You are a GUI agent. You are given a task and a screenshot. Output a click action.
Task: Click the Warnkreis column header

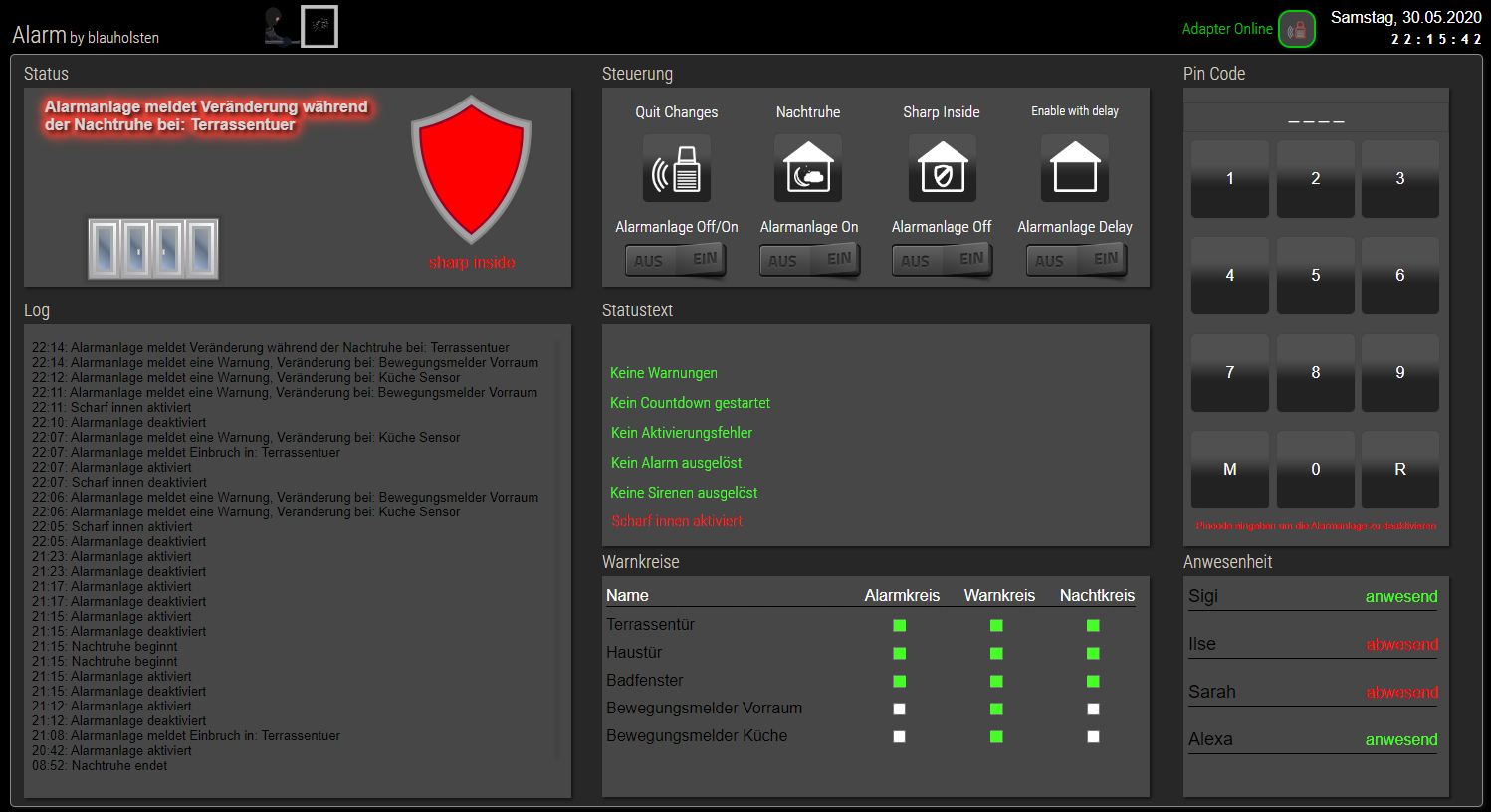(x=999, y=596)
